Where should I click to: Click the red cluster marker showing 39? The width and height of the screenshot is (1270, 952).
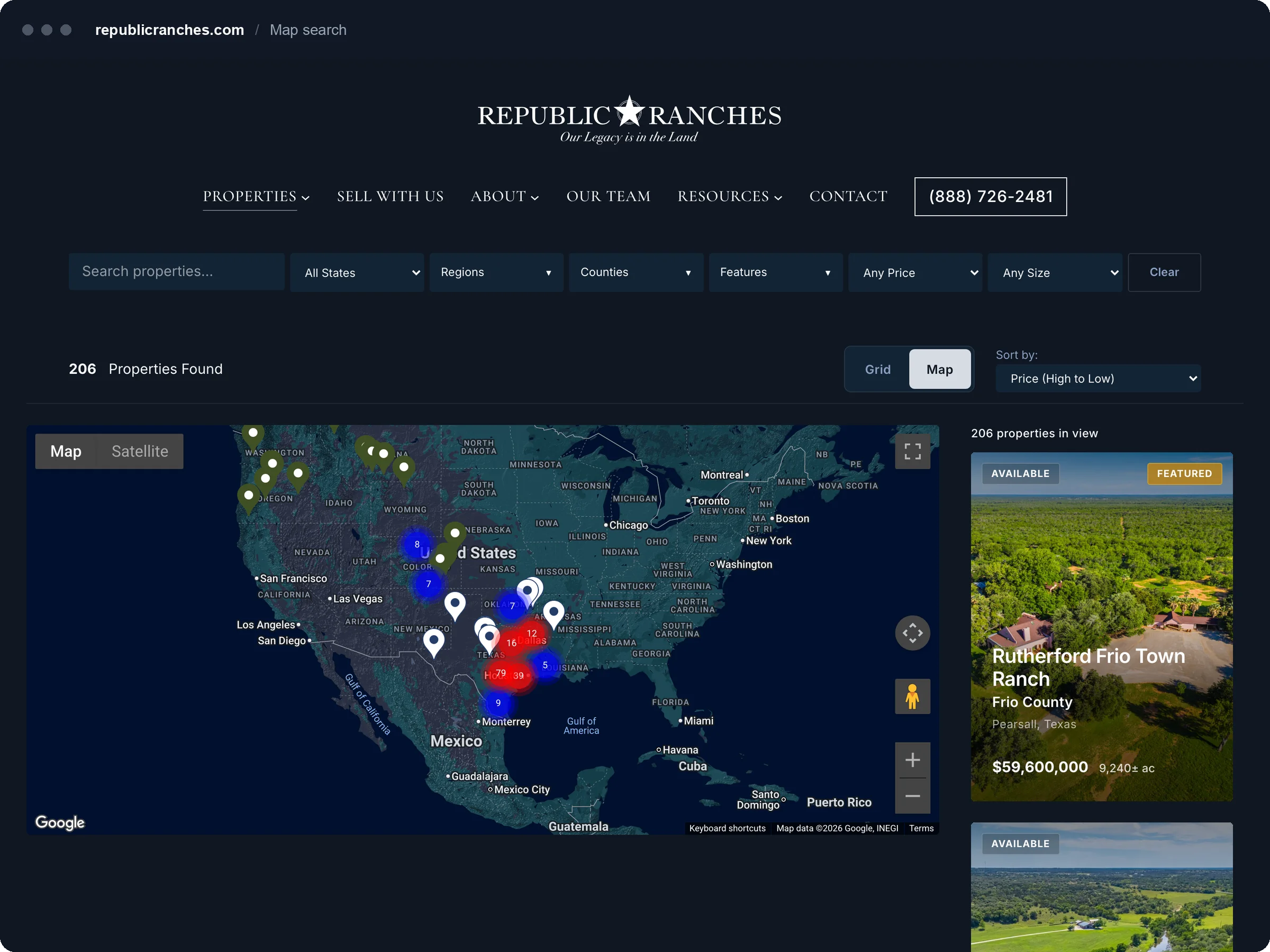pos(519,675)
